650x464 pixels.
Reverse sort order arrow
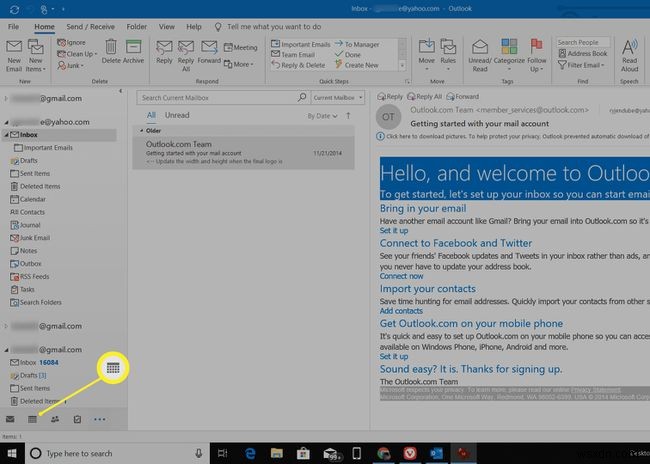click(x=348, y=116)
